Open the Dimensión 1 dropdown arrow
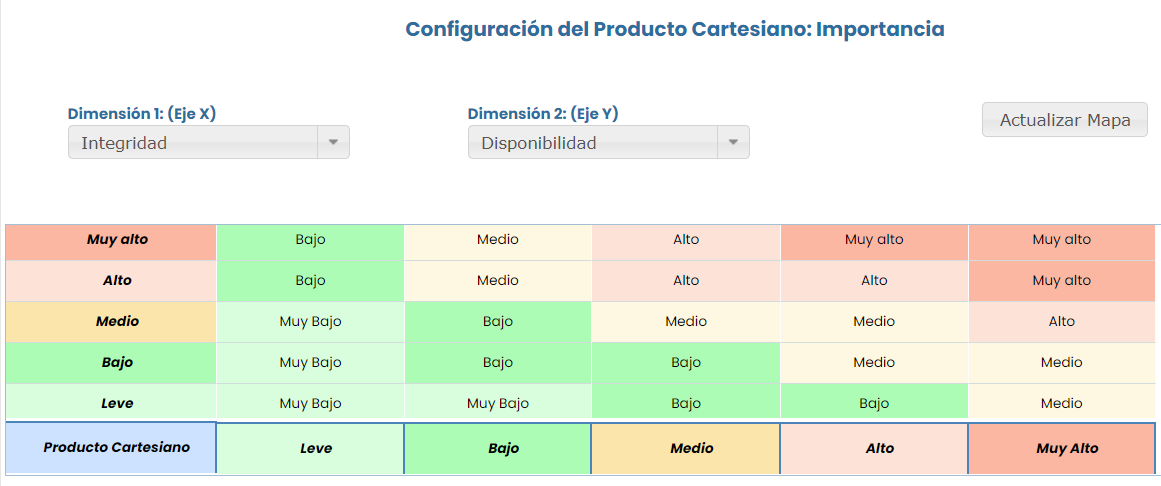This screenshot has height=486, width=1161. click(x=333, y=143)
